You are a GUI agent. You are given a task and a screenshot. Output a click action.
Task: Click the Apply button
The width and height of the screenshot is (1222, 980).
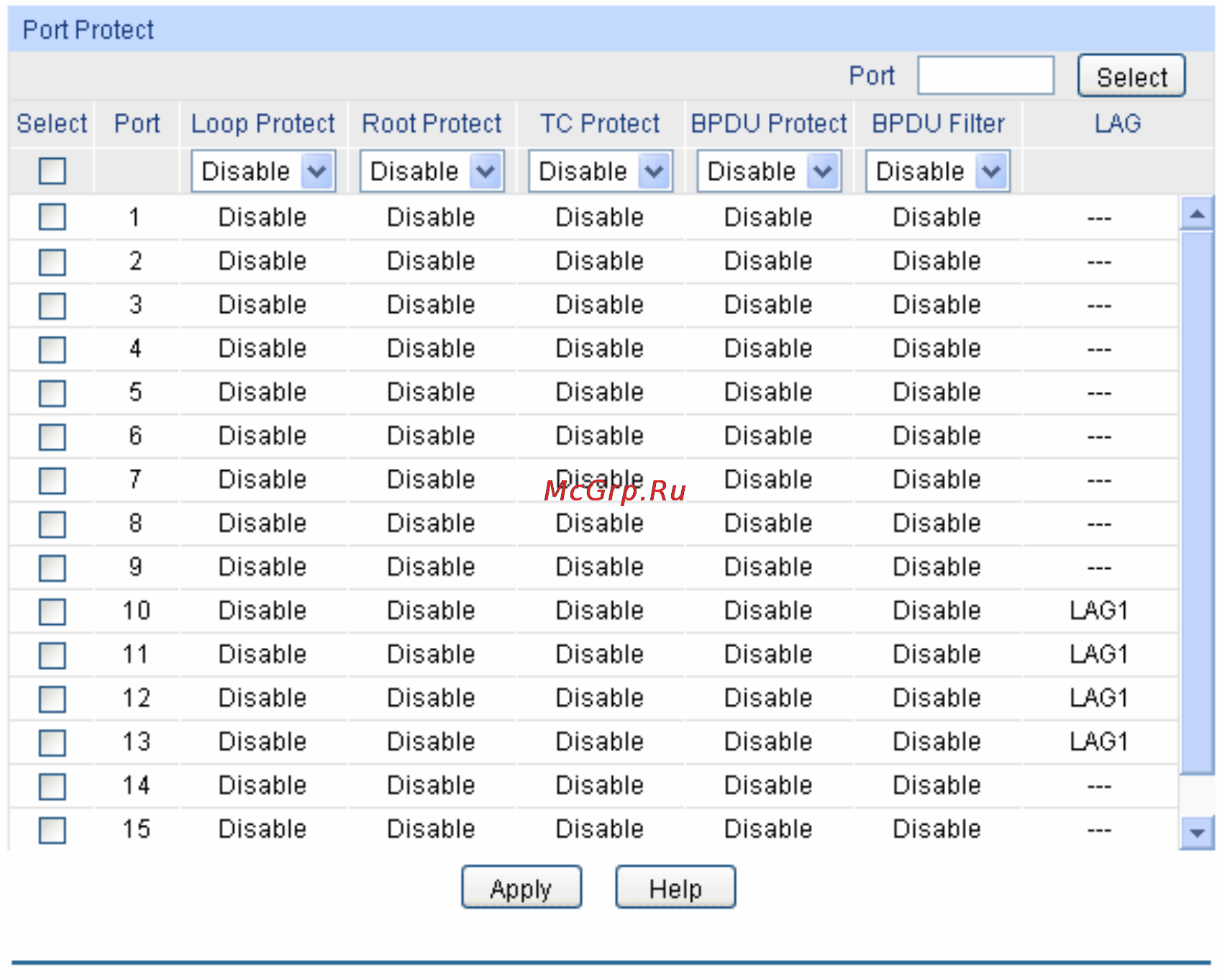(521, 887)
